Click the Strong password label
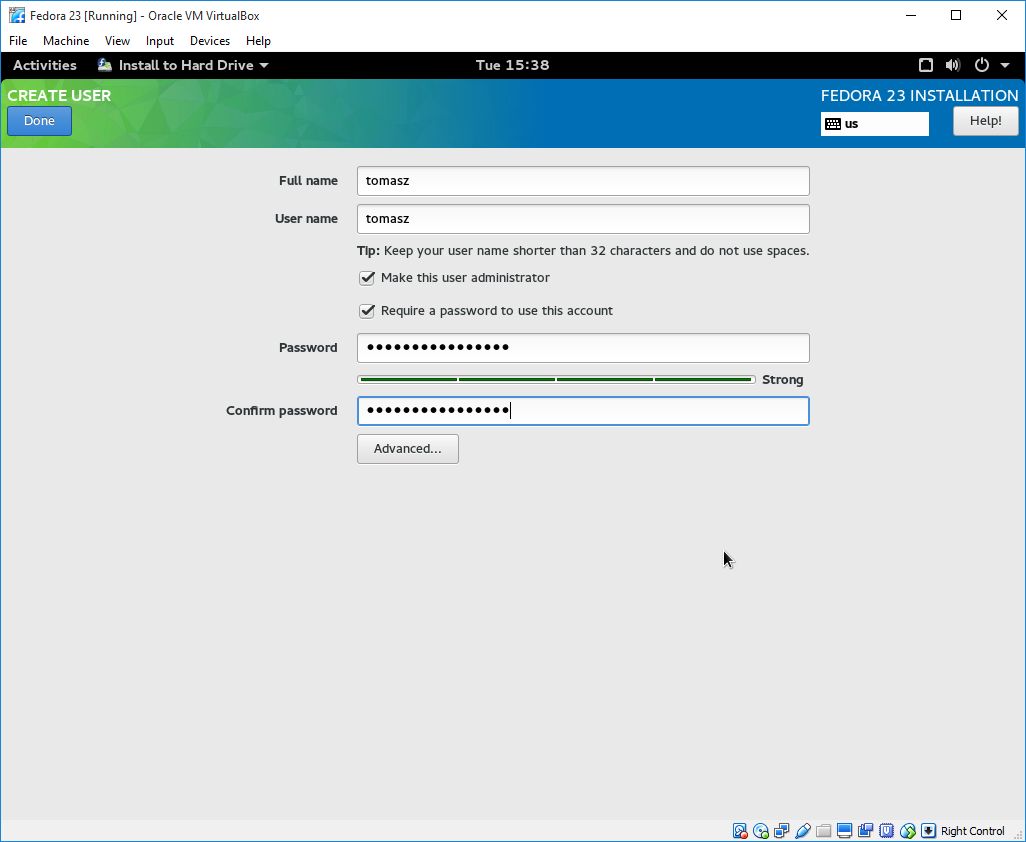The height and width of the screenshot is (842, 1026). pos(783,379)
